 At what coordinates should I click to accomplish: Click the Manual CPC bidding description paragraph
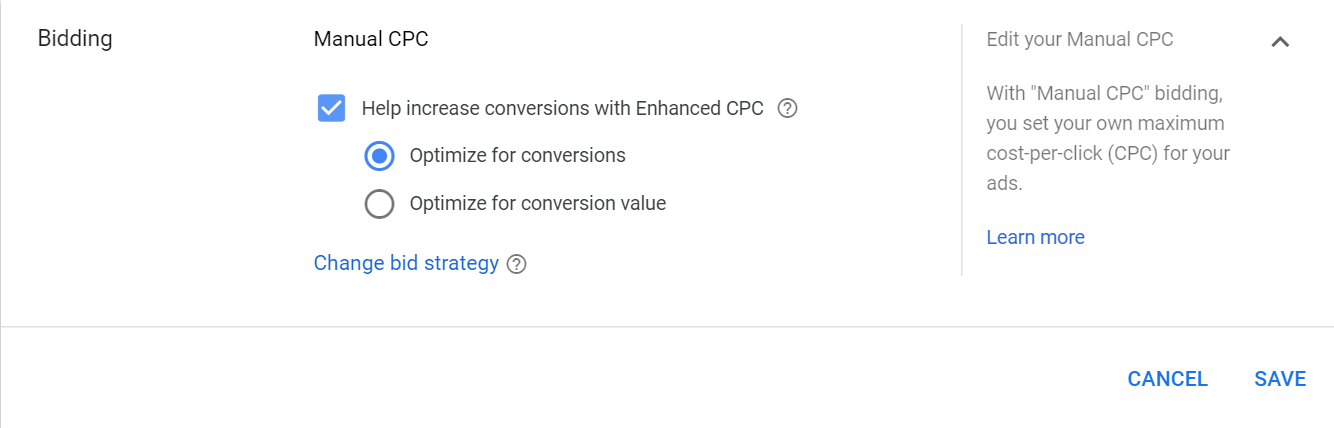[1108, 139]
